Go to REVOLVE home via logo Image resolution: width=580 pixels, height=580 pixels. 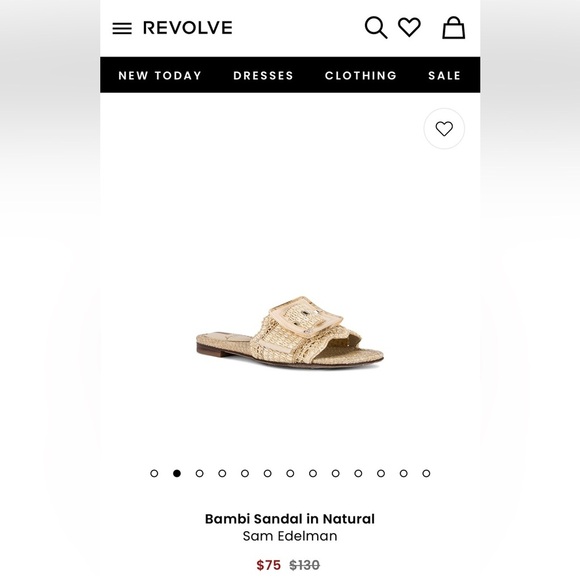click(x=188, y=28)
